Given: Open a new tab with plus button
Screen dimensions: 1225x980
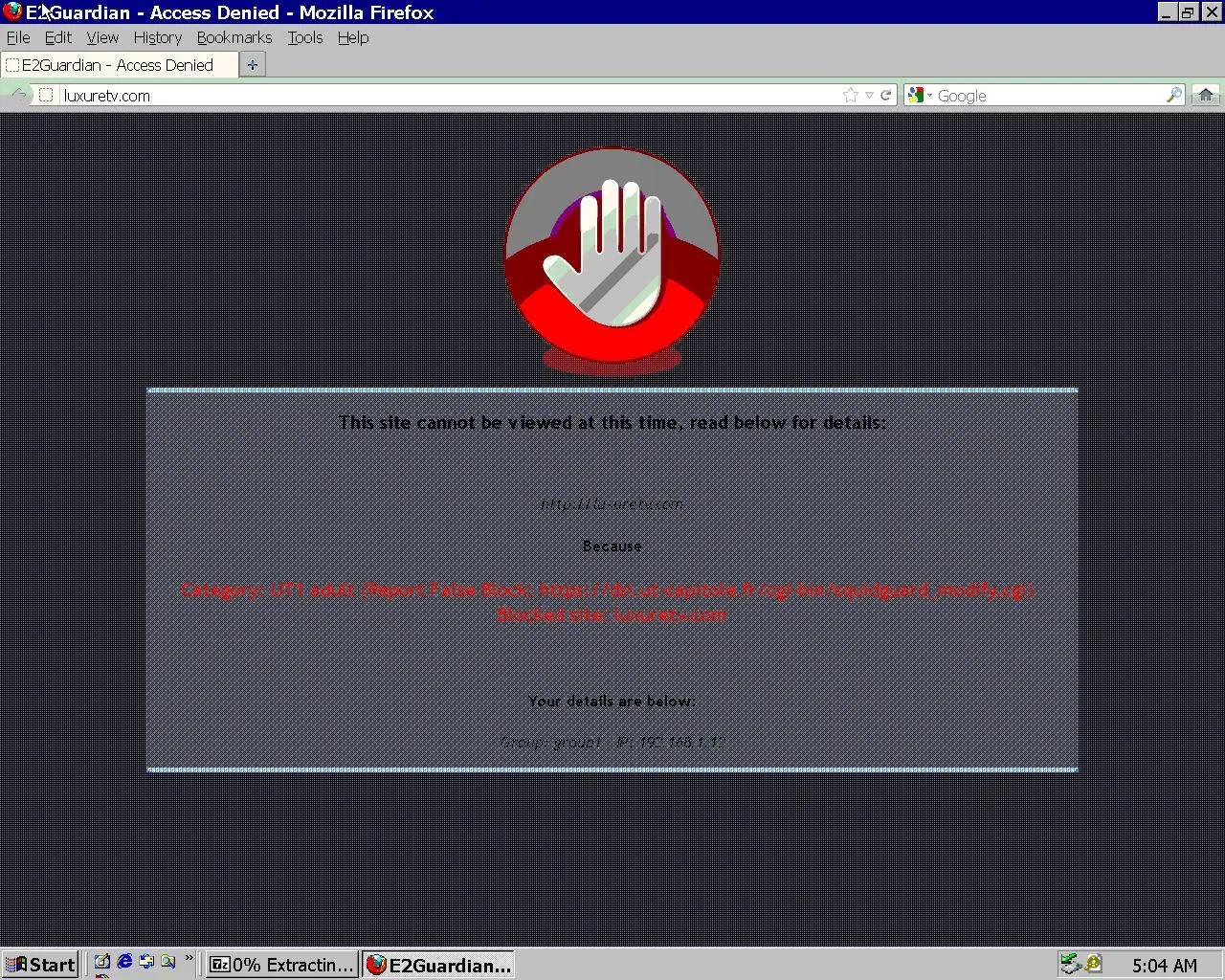Looking at the screenshot, I should (252, 65).
